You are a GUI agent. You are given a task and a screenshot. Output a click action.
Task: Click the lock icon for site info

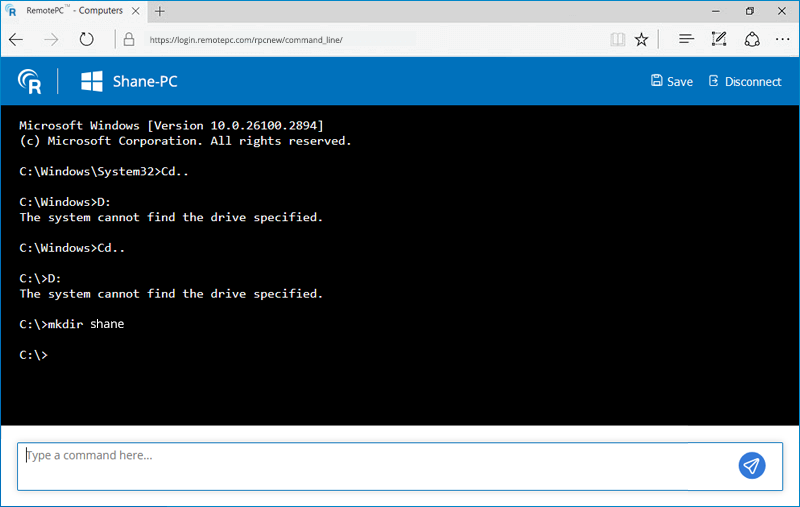click(128, 40)
